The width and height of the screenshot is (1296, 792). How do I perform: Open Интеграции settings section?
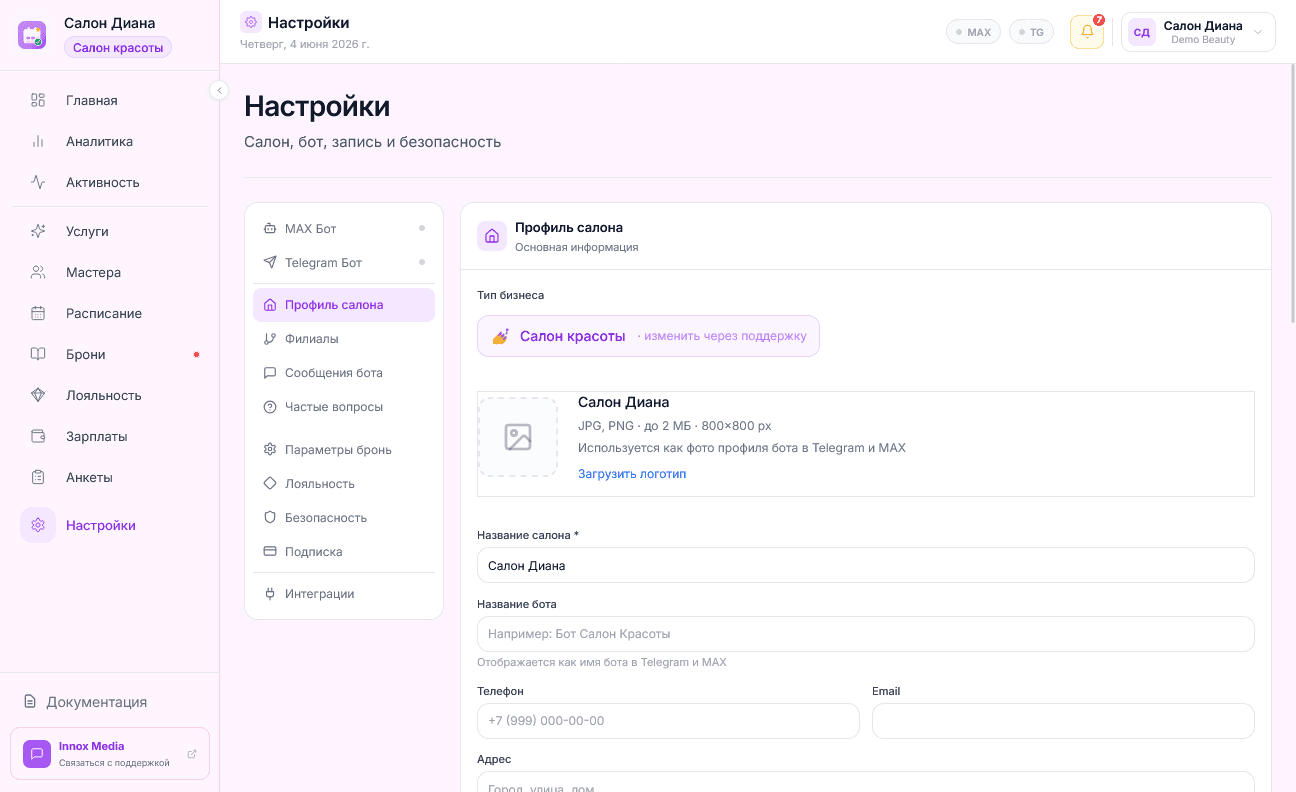coord(344,594)
